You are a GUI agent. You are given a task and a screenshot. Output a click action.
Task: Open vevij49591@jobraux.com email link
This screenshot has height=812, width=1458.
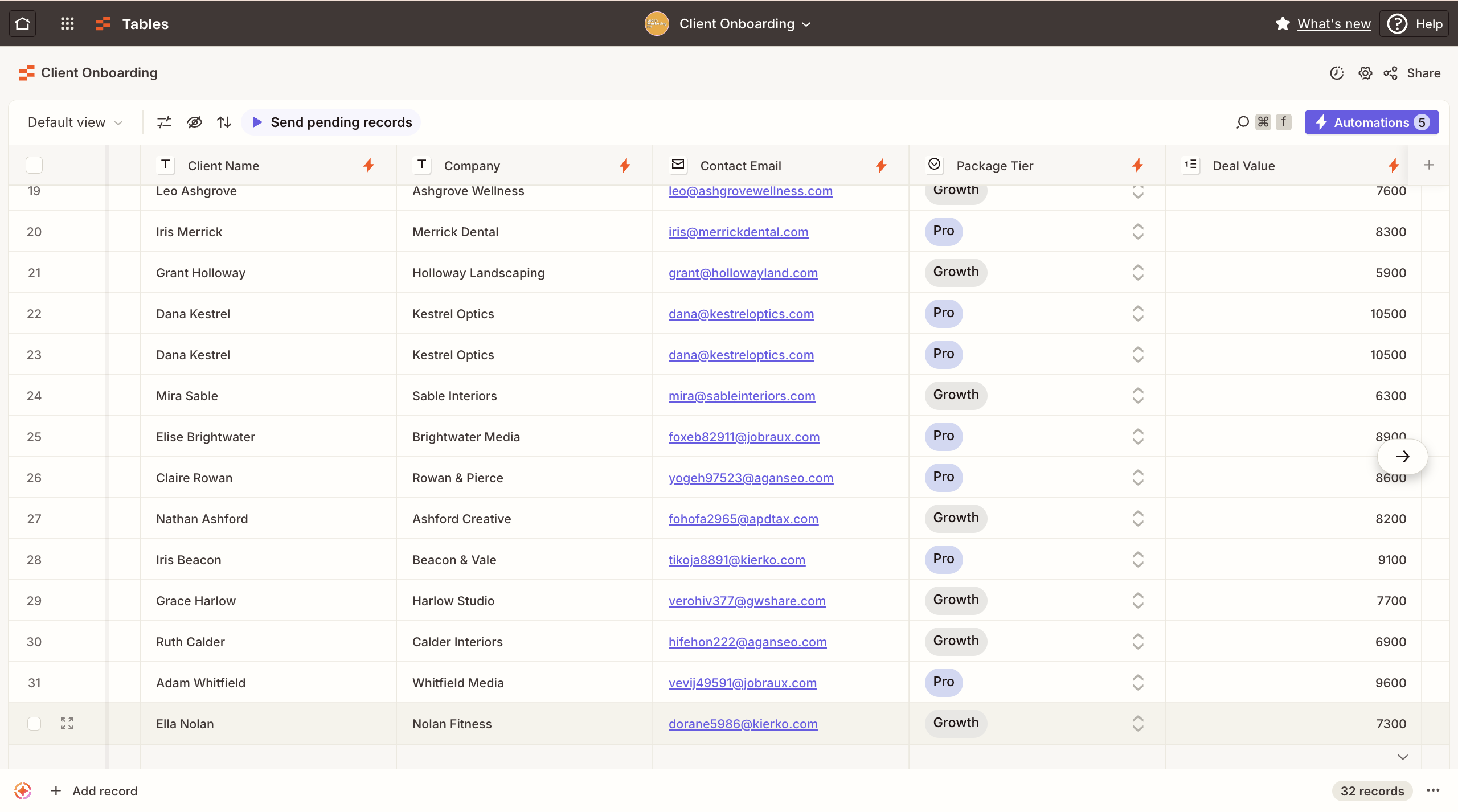743,683
